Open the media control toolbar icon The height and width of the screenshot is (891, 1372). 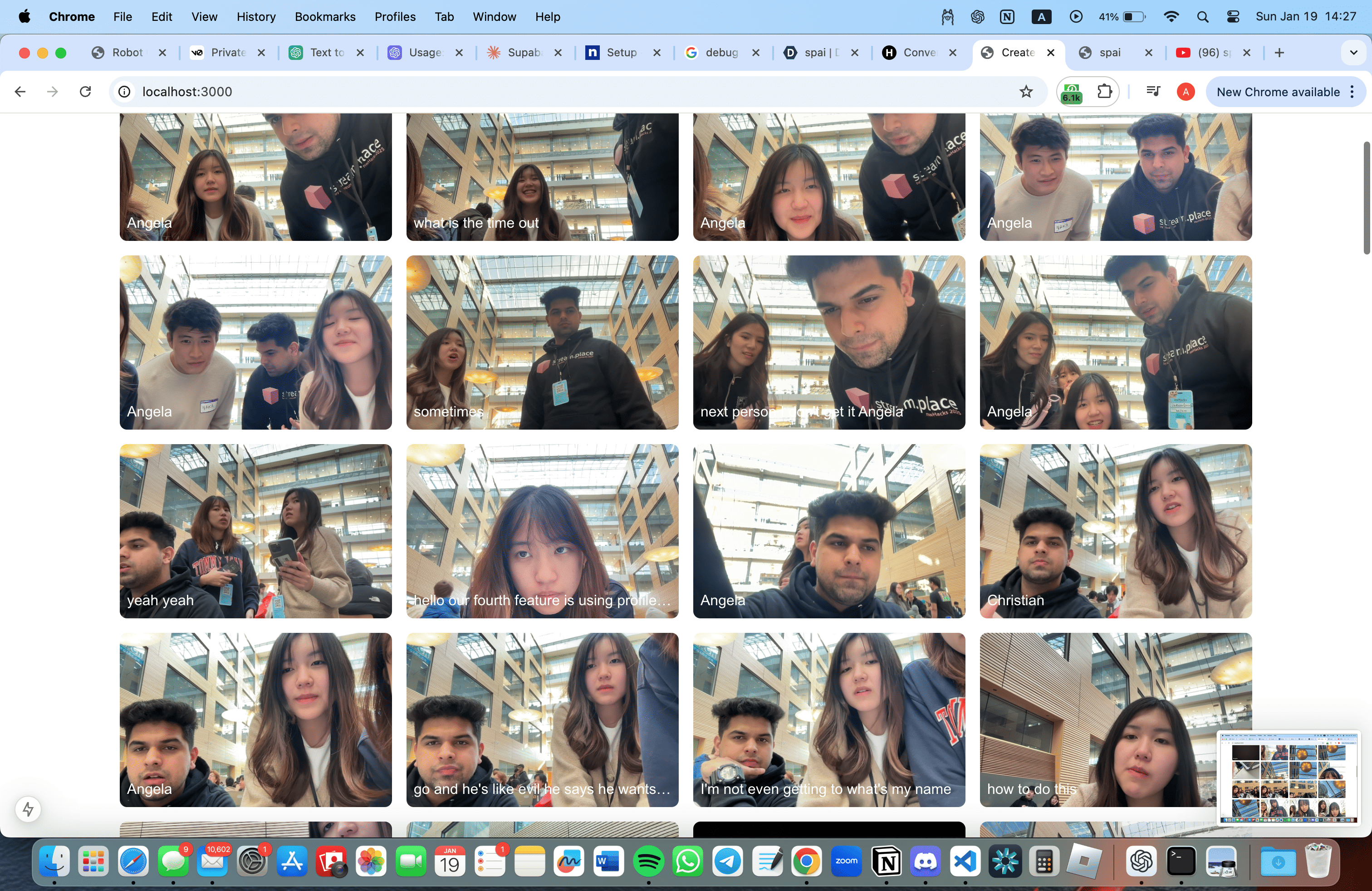pyautogui.click(x=1153, y=92)
